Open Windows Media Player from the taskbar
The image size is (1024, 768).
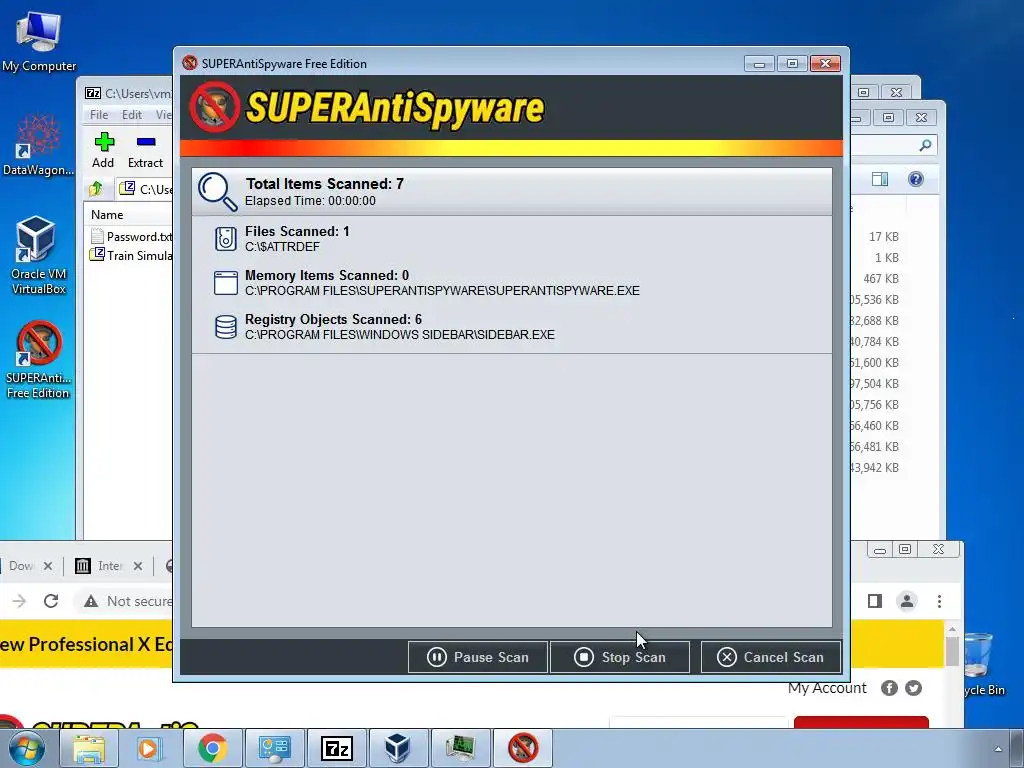[x=149, y=748]
